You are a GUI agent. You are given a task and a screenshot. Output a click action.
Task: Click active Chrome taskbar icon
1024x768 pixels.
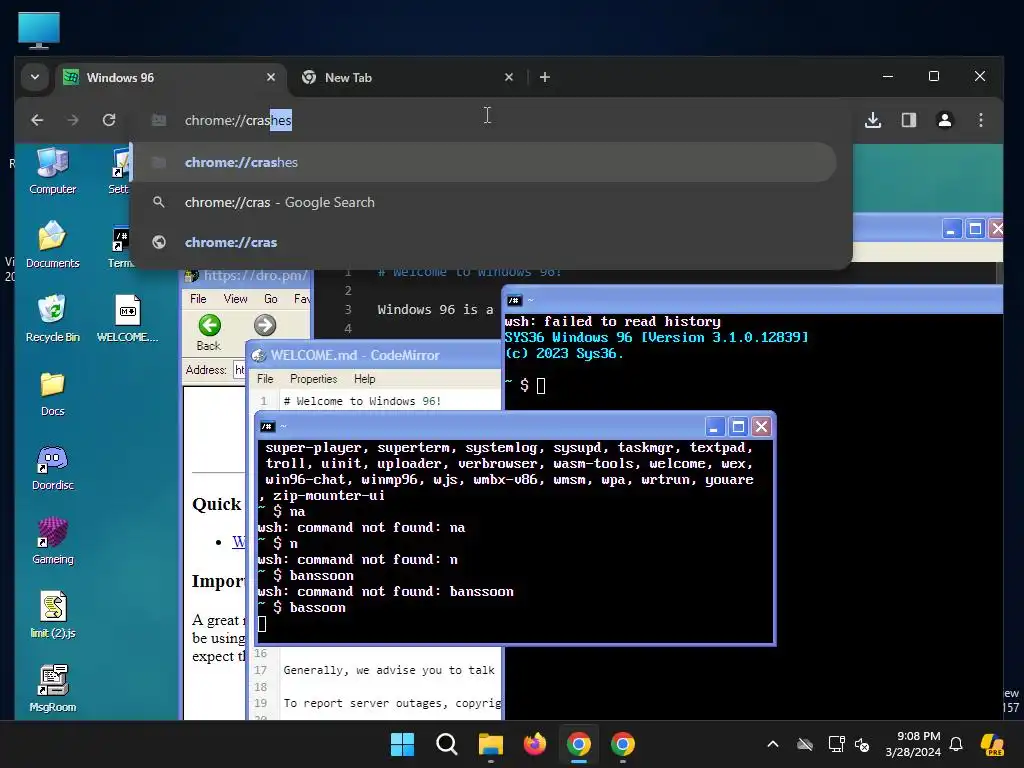tap(579, 744)
